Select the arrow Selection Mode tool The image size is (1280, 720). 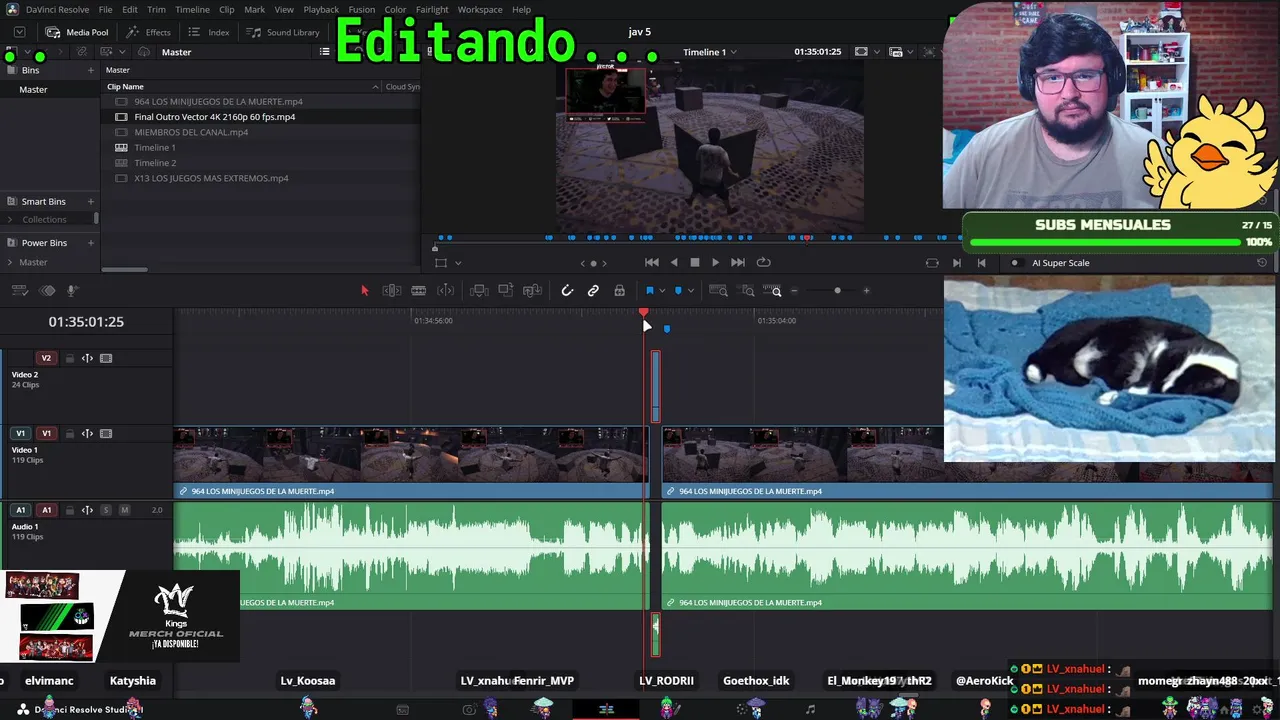pos(364,291)
